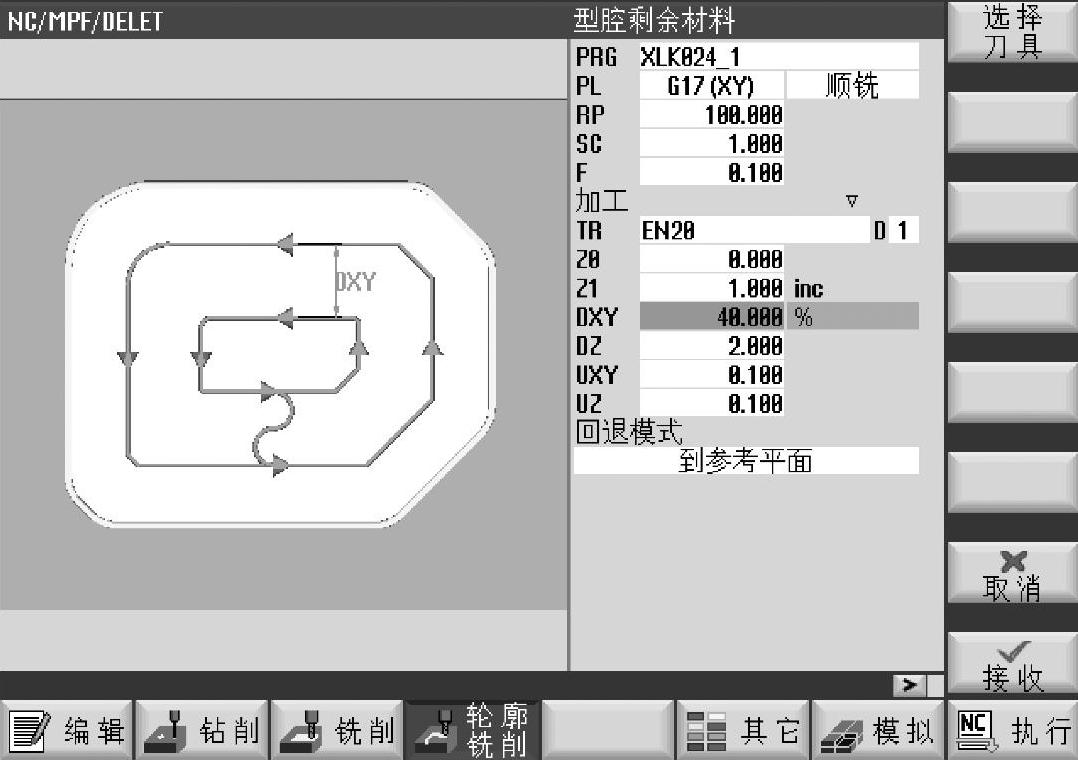This screenshot has height=760, width=1078.
Task: Click the 编辑 (Edit) notepad icon
Action: click(x=30, y=732)
